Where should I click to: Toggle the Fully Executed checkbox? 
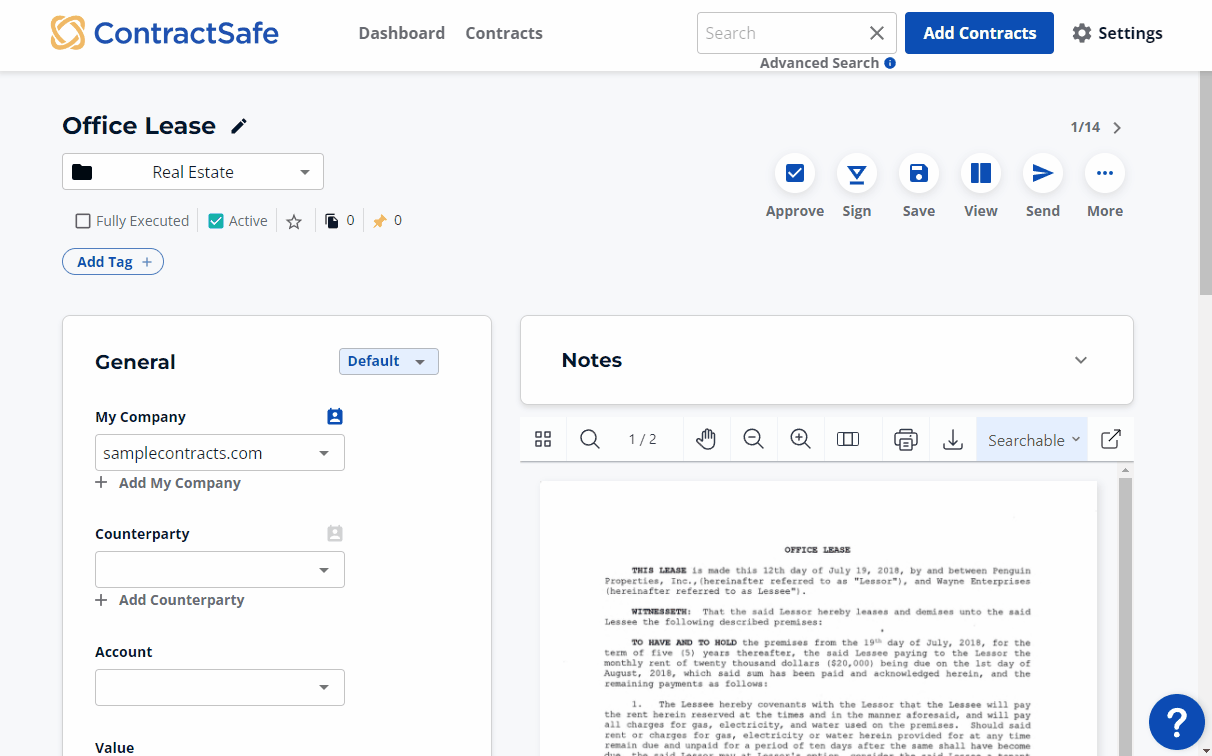(84, 221)
